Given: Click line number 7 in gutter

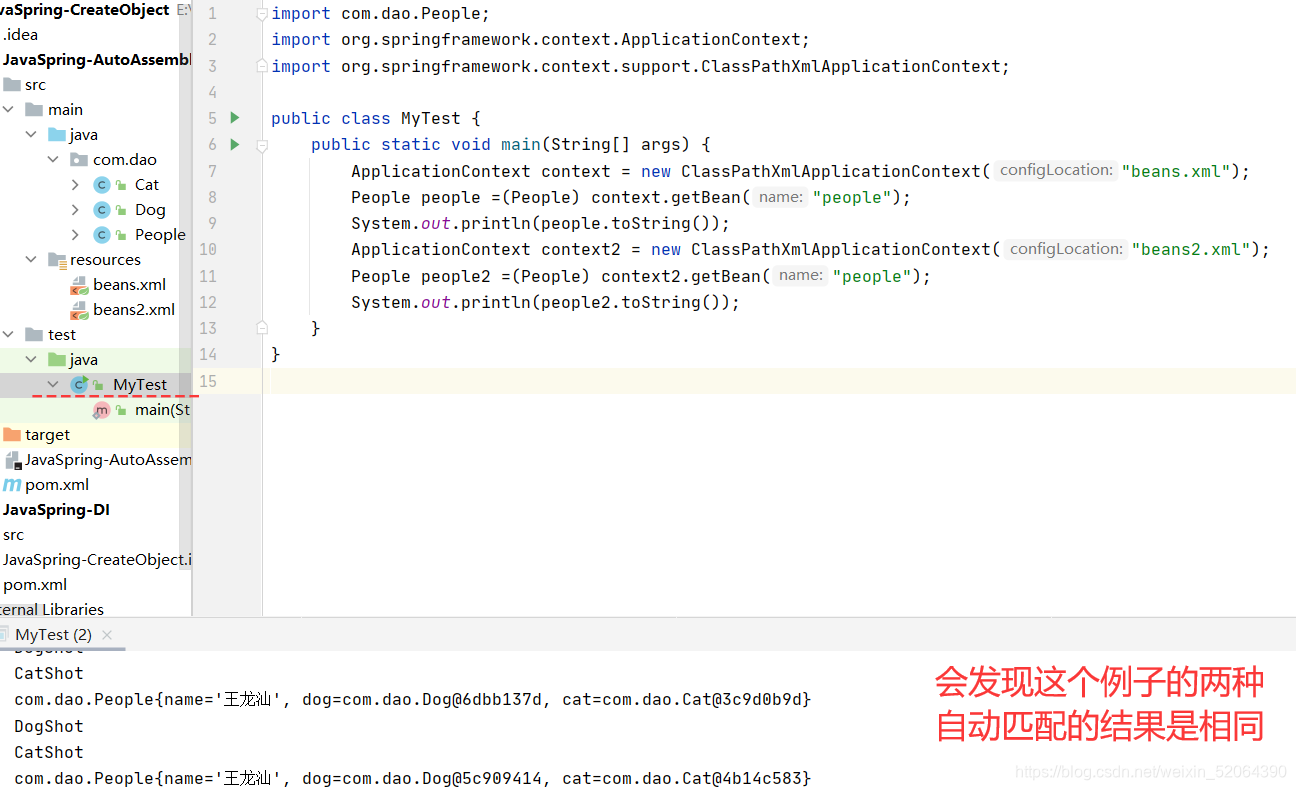Looking at the screenshot, I should pos(212,171).
